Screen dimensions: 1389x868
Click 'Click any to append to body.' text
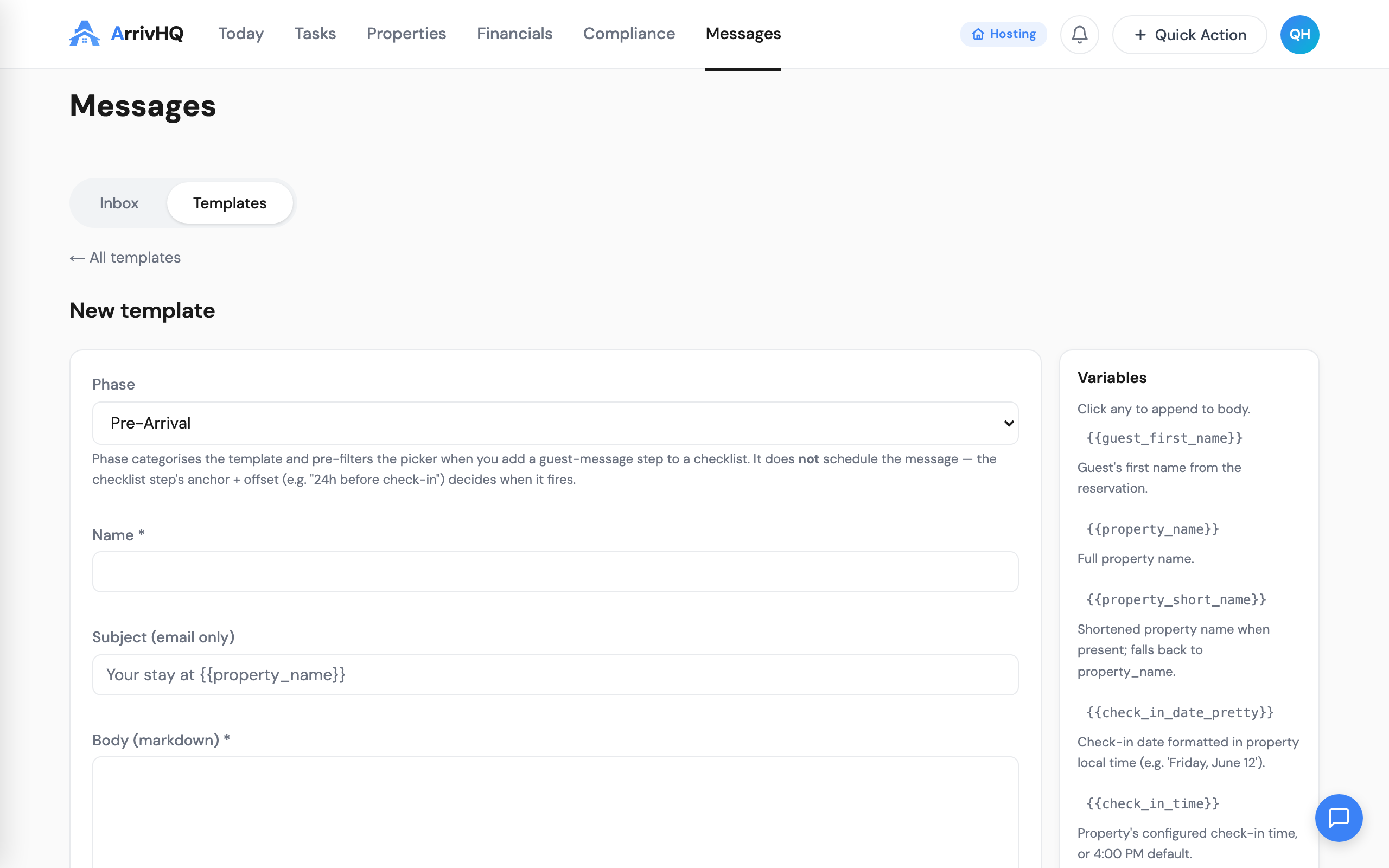click(1163, 409)
